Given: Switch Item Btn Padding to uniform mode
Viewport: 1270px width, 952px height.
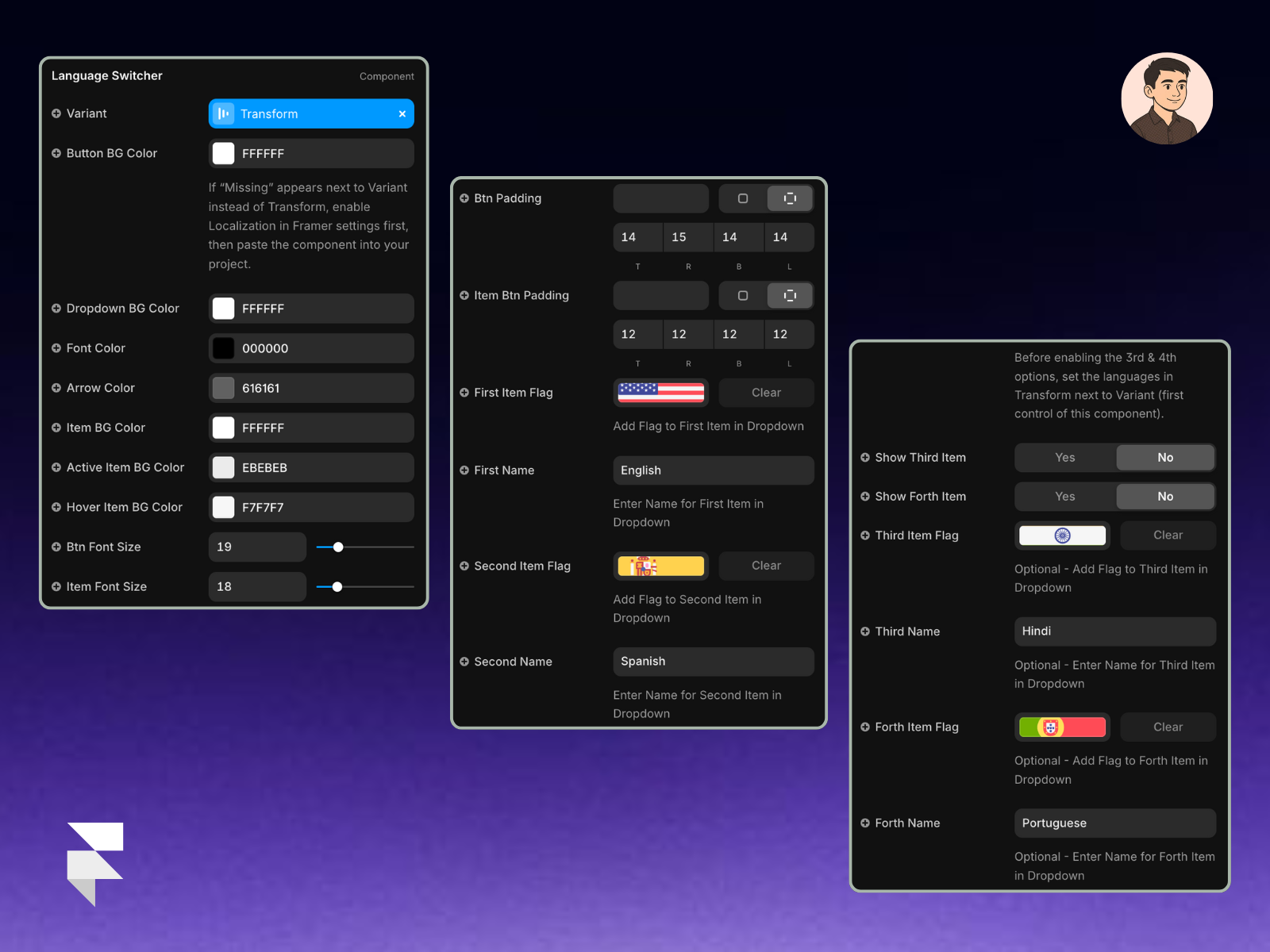Looking at the screenshot, I should point(741,295).
